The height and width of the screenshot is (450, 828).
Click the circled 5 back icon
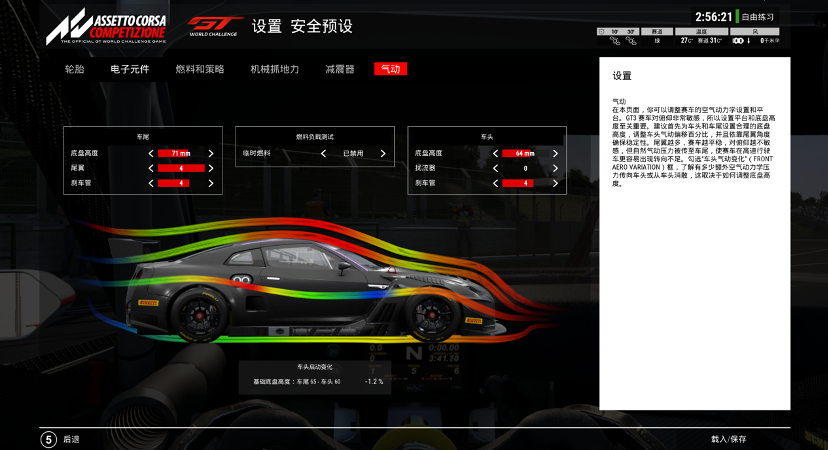click(49, 439)
